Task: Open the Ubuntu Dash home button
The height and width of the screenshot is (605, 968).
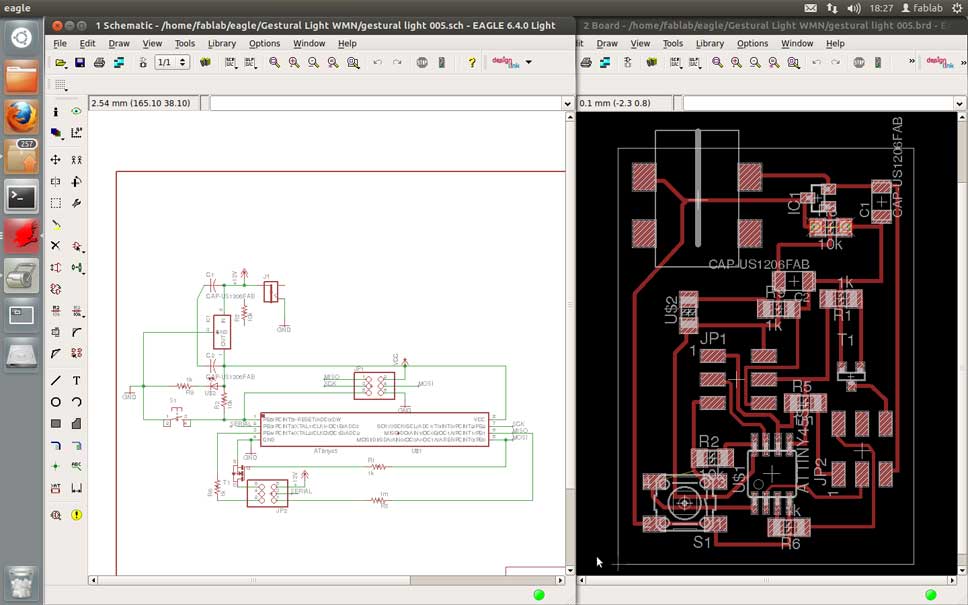Action: pos(22,38)
